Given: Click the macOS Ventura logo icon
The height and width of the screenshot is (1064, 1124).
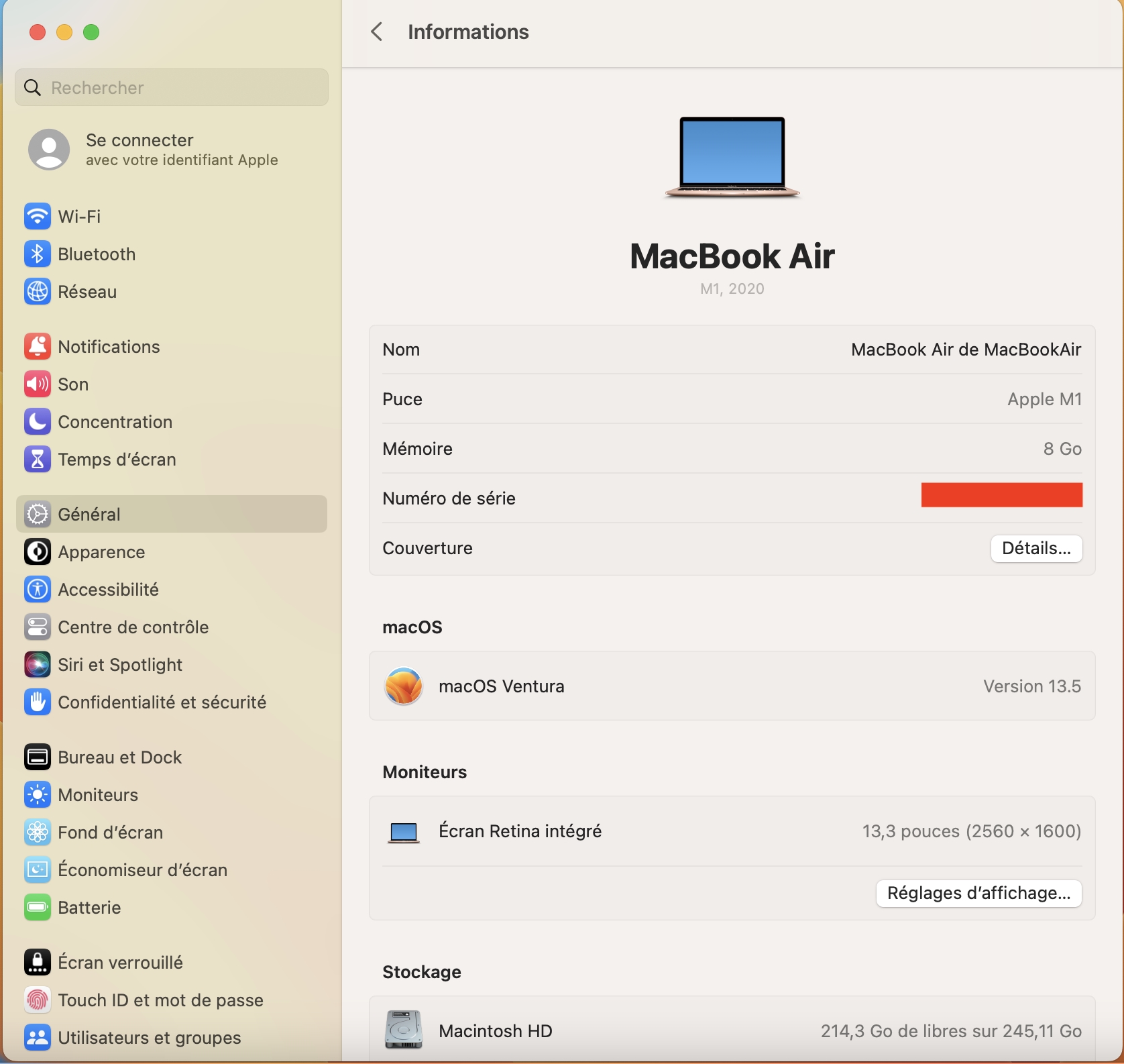Looking at the screenshot, I should point(404,686).
